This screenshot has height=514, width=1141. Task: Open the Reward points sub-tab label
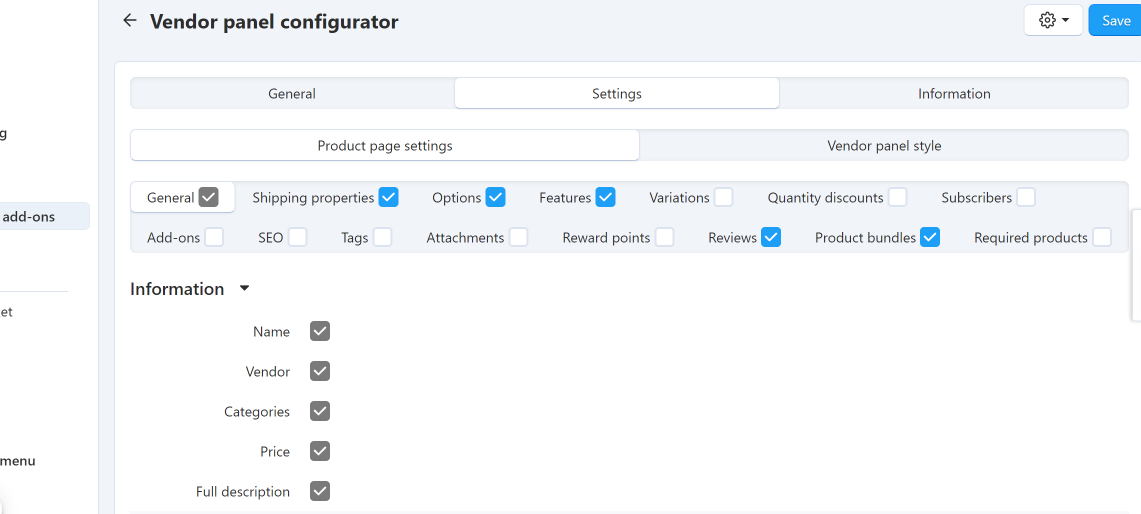606,237
